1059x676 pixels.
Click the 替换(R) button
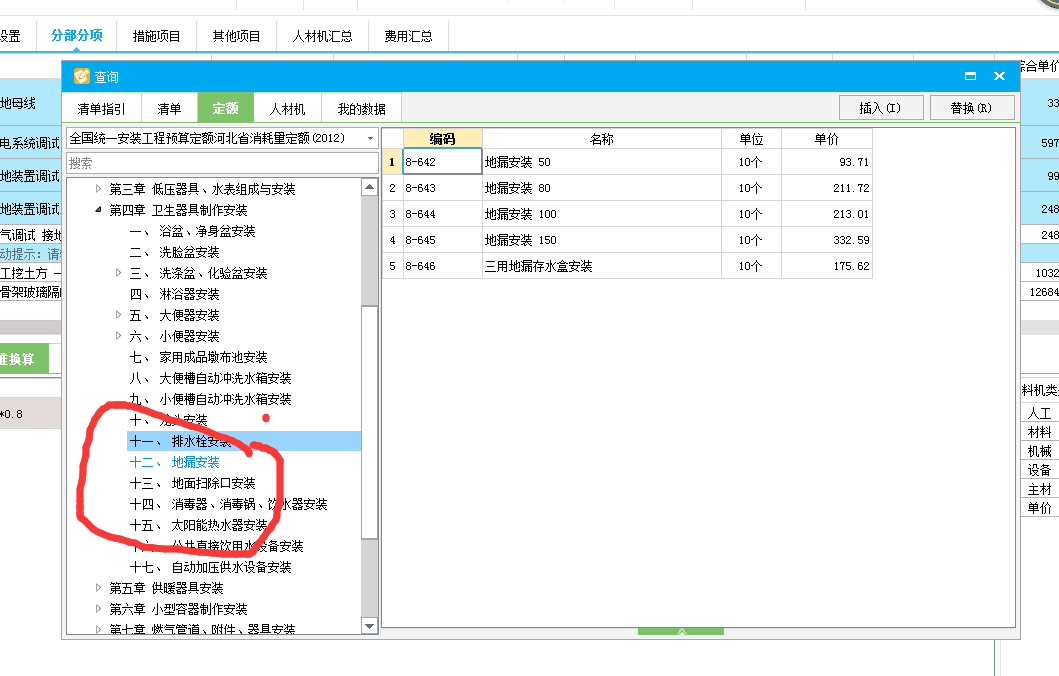click(x=971, y=108)
